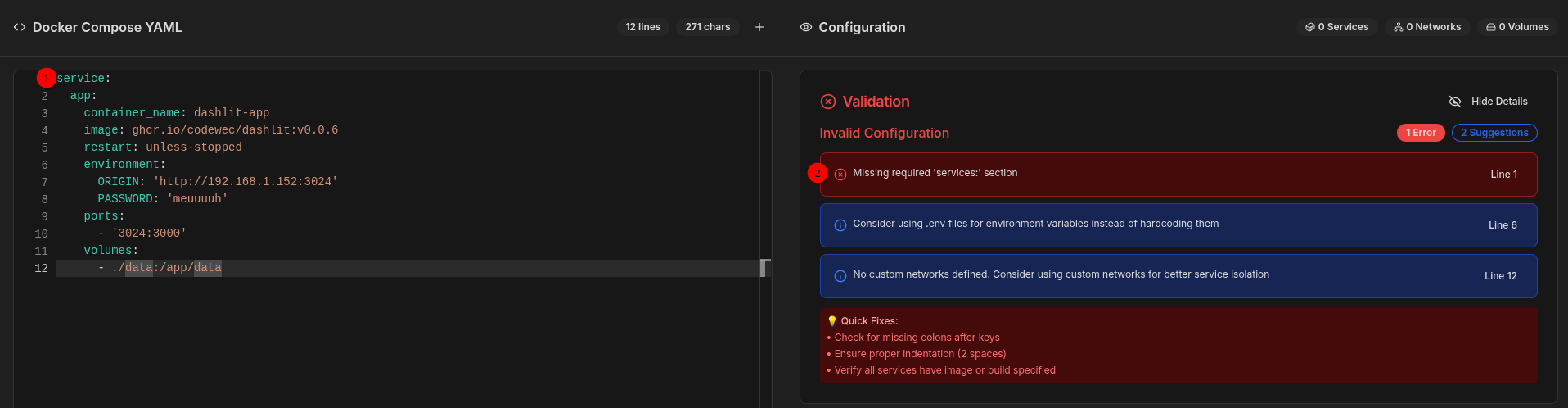Click the Docker Compose YAML title

tap(107, 27)
